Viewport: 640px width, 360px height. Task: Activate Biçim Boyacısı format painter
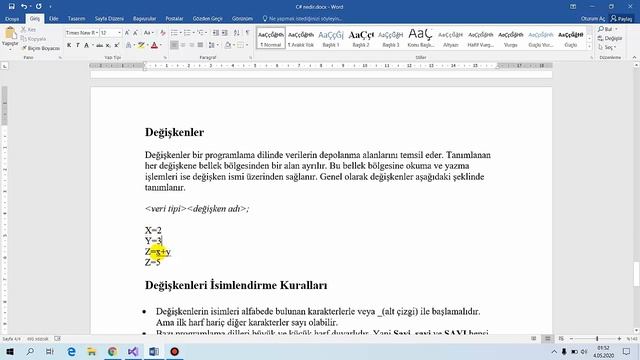40,48
